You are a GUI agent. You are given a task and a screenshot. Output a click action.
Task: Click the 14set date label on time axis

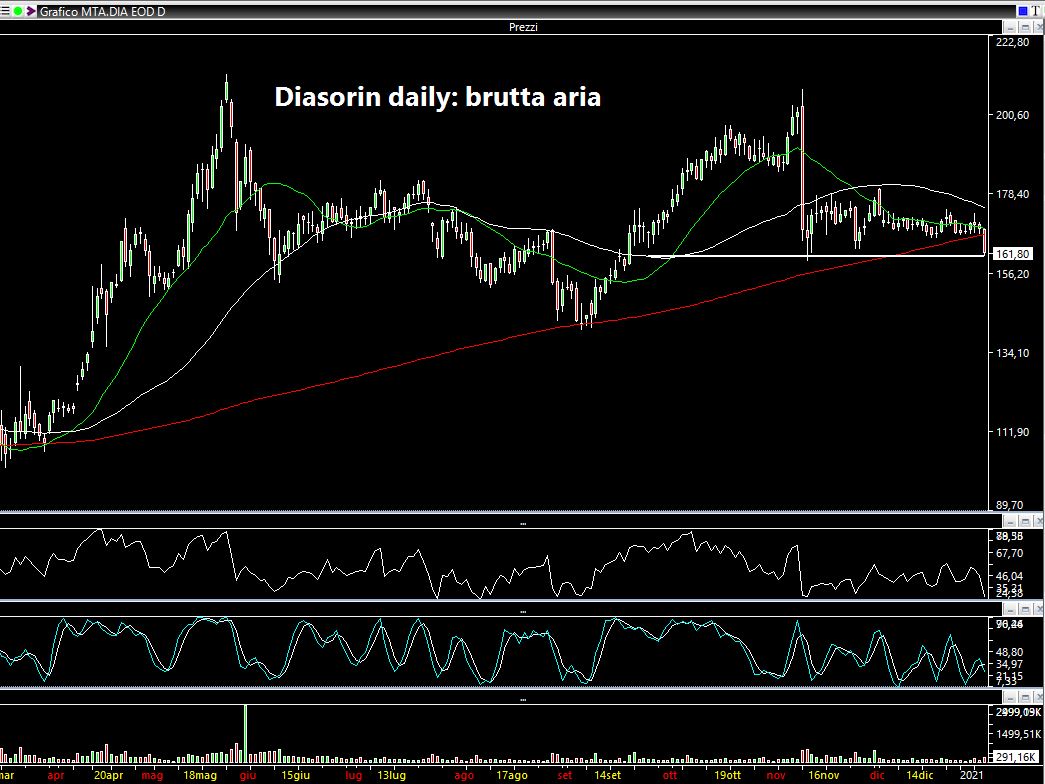pyautogui.click(x=607, y=775)
